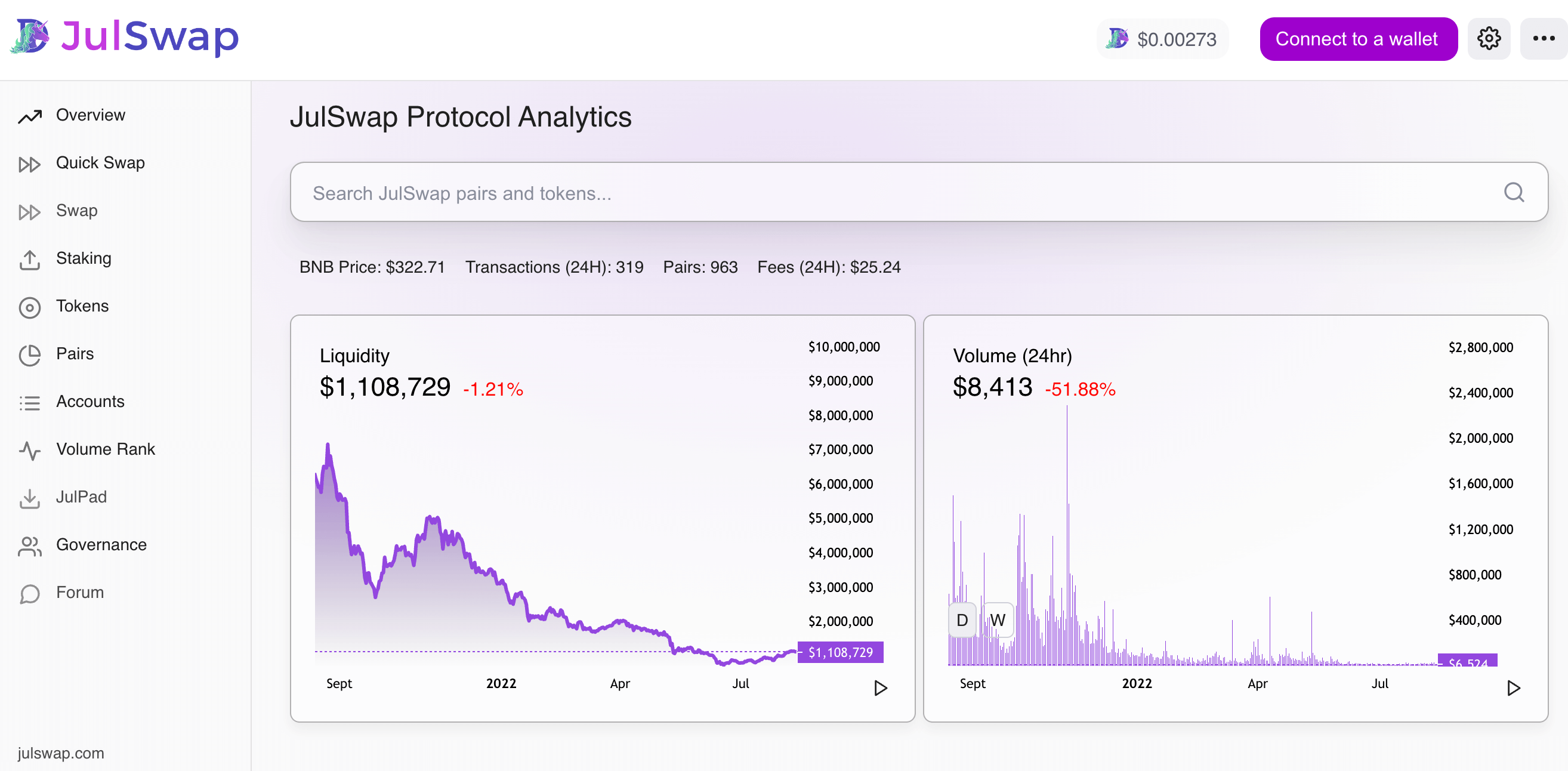This screenshot has width=1568, height=771.
Task: Go to Overview in sidebar
Action: click(x=90, y=115)
